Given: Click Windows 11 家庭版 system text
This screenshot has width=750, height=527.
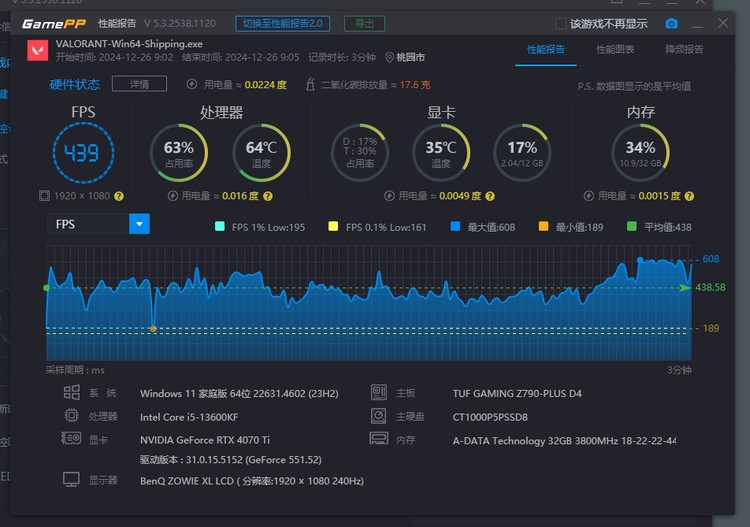Looking at the screenshot, I should tap(239, 394).
